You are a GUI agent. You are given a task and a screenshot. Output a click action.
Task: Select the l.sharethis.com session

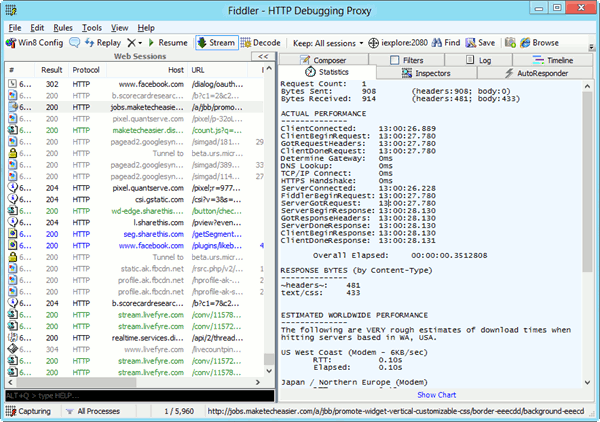click(135, 223)
